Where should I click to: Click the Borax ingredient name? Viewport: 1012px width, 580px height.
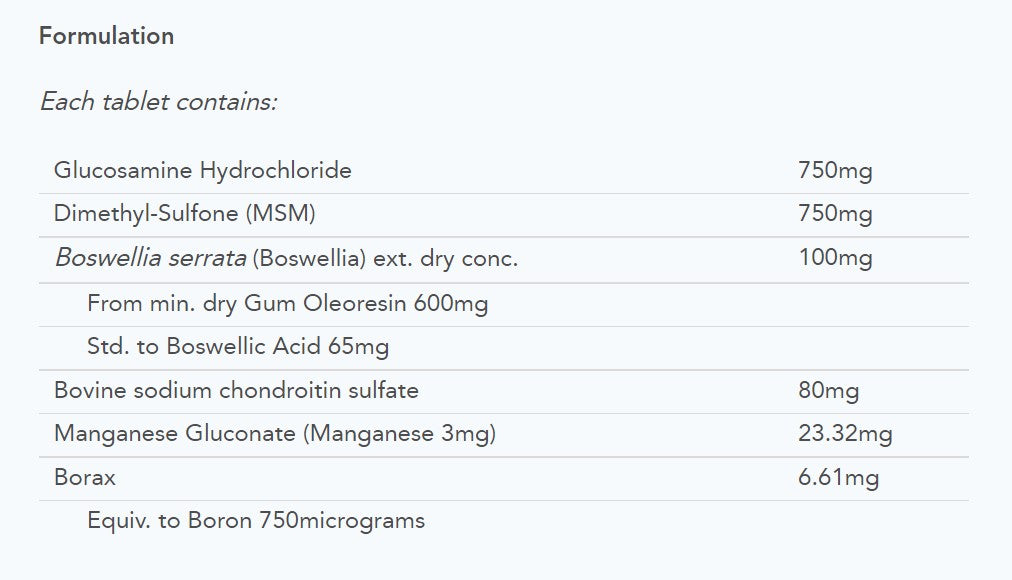(x=85, y=478)
